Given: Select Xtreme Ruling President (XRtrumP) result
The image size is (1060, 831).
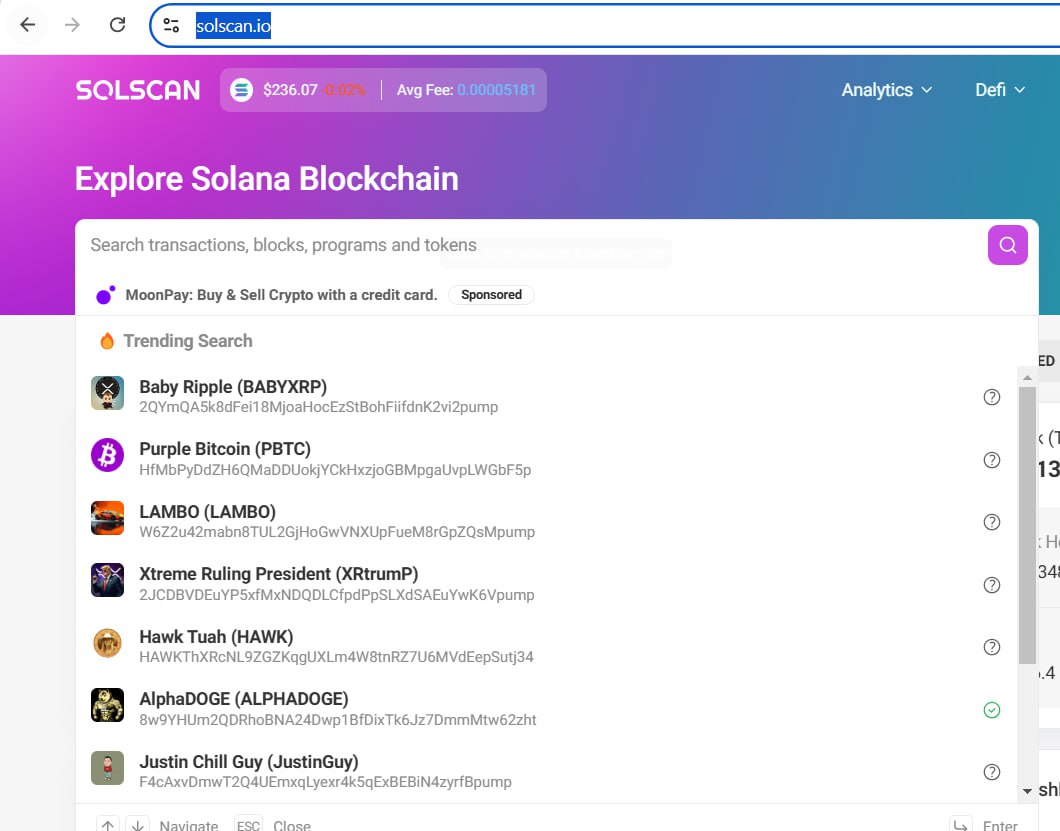Looking at the screenshot, I should pyautogui.click(x=548, y=584).
